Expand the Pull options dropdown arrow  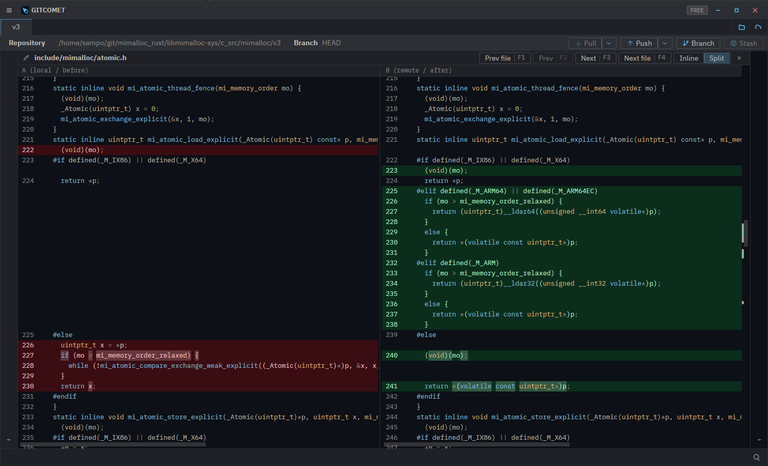pyautogui.click(x=608, y=43)
